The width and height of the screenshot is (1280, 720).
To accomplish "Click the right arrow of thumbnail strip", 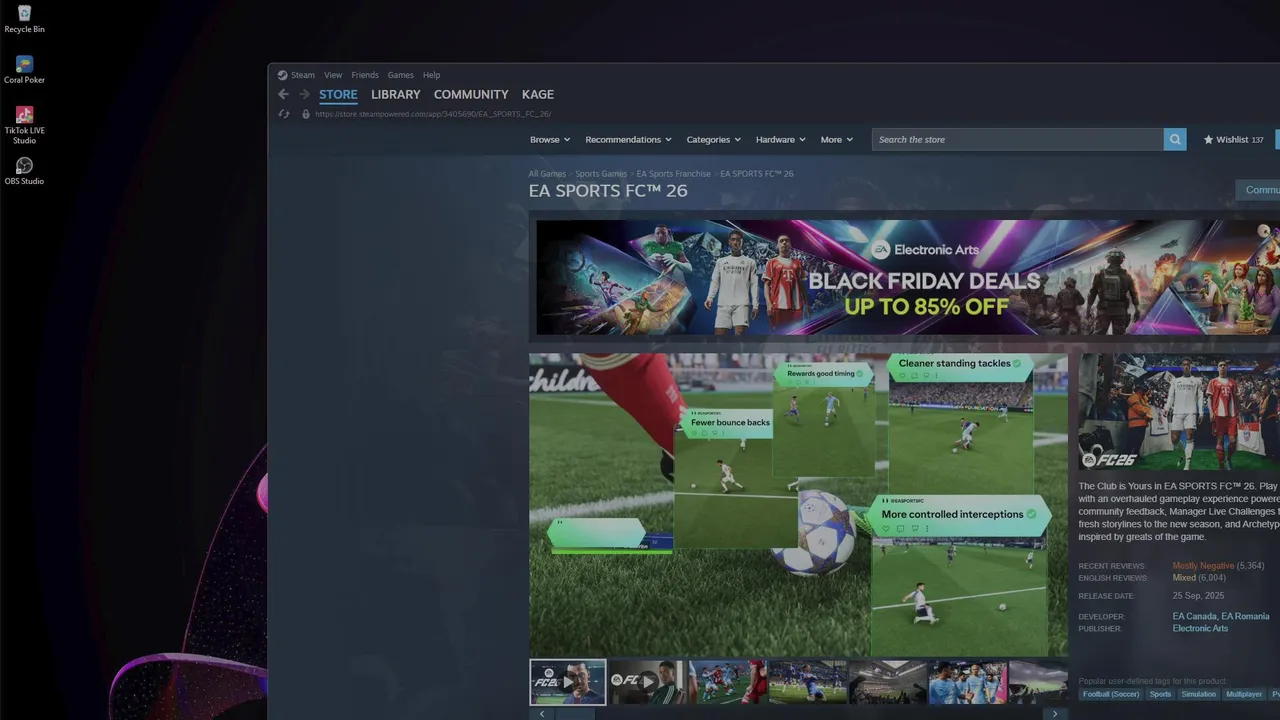I will point(1055,714).
